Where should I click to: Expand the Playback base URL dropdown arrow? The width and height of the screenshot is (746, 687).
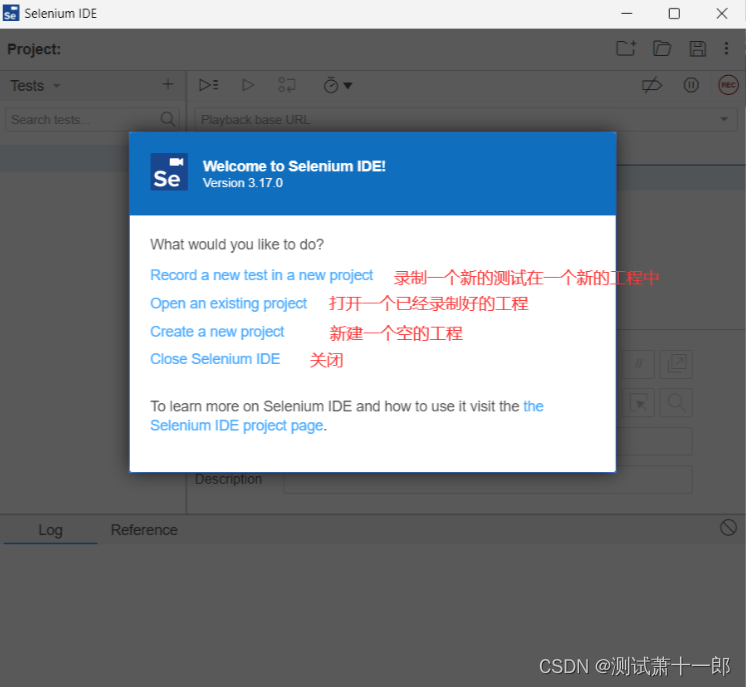point(724,119)
